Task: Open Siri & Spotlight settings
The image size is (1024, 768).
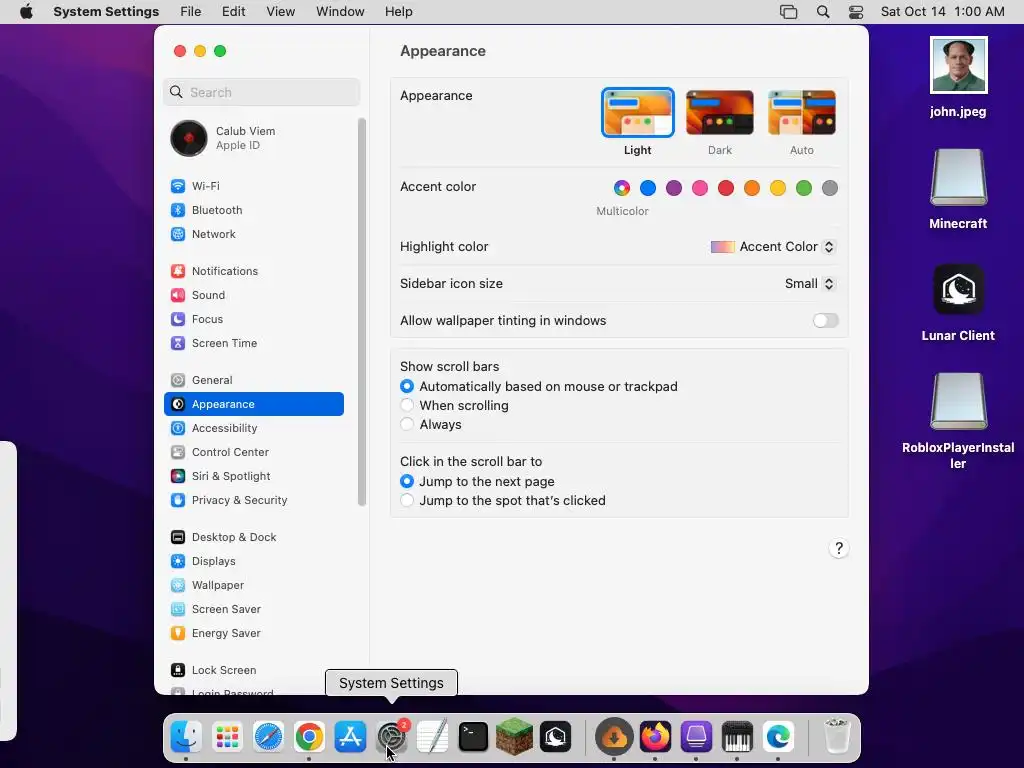Action: [x=253, y=477]
